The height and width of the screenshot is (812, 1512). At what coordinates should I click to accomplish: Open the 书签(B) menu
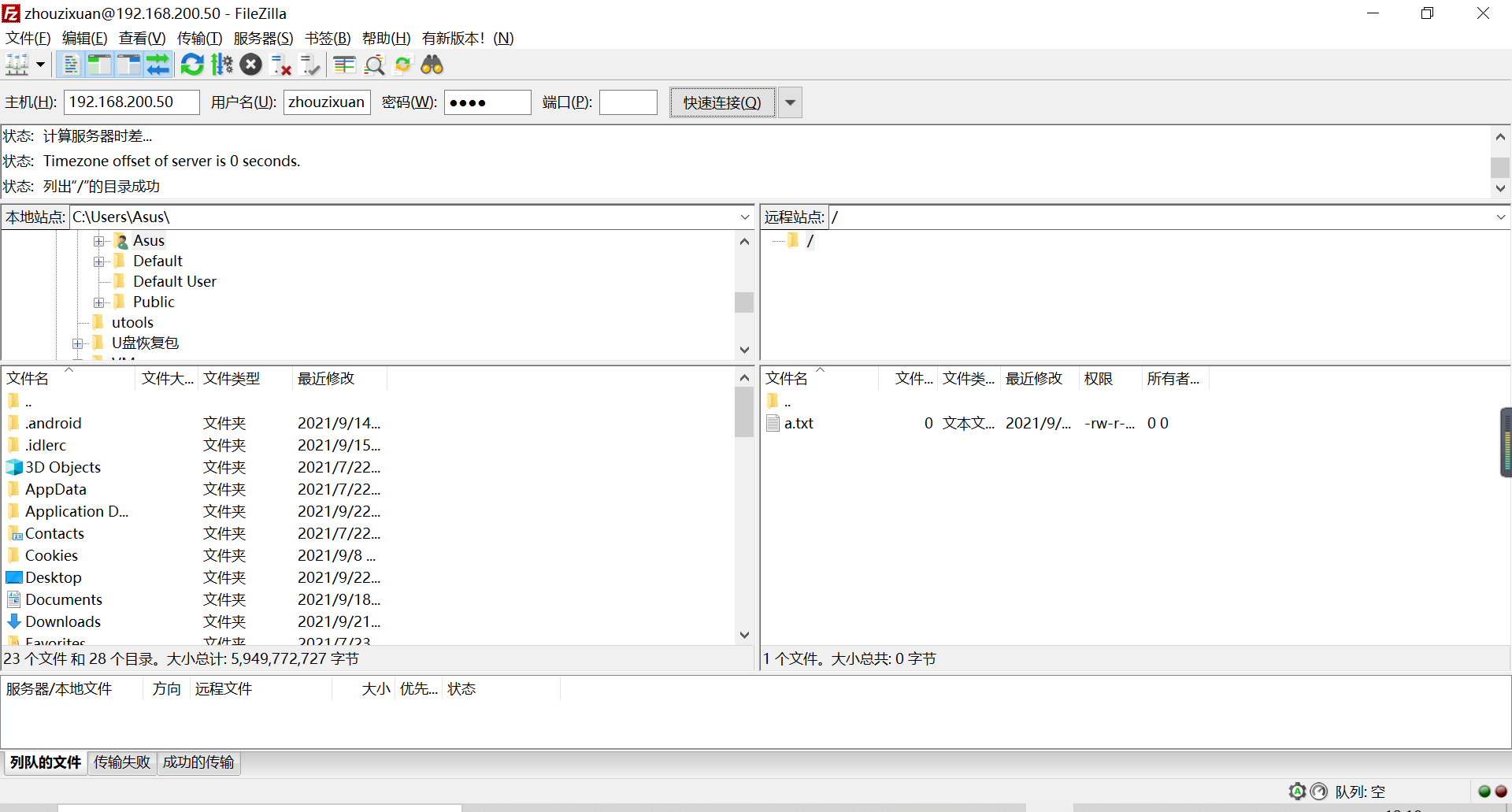328,38
